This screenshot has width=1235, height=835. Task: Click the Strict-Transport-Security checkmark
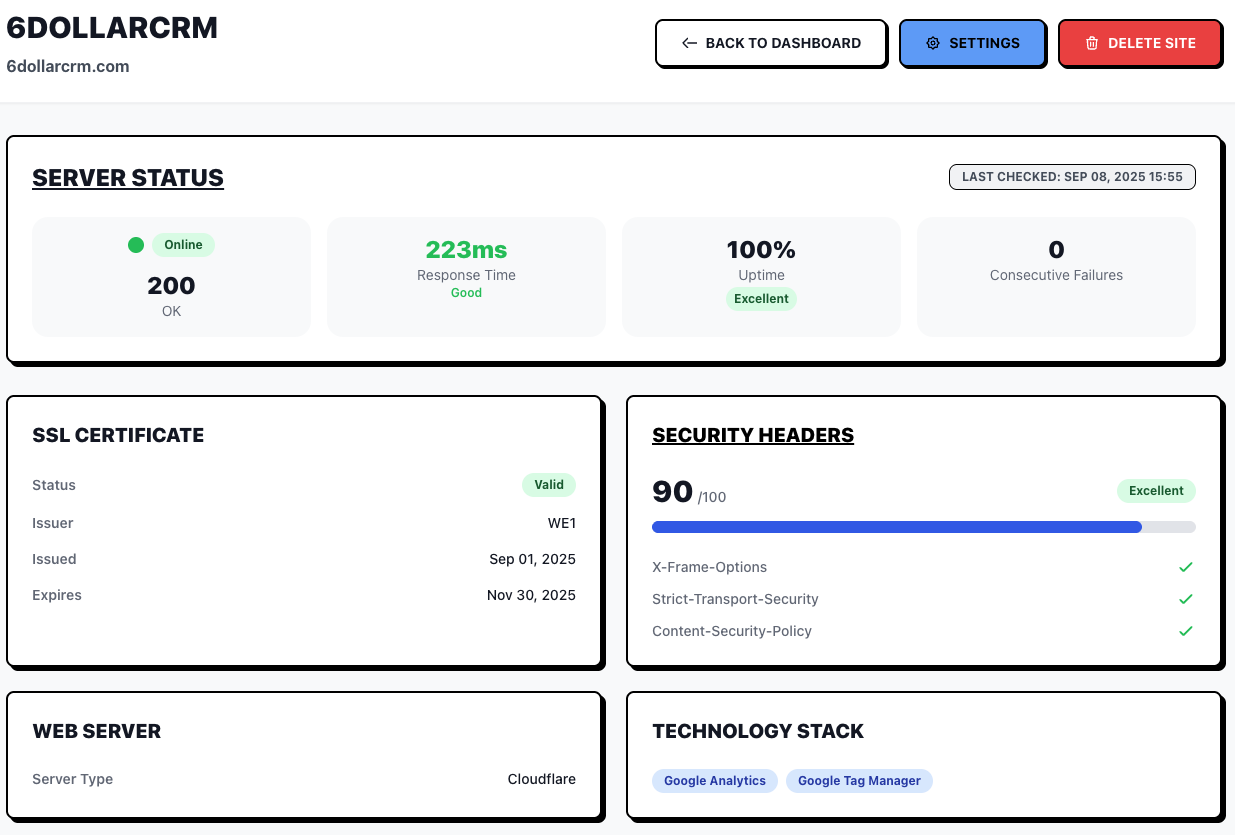click(x=1186, y=599)
